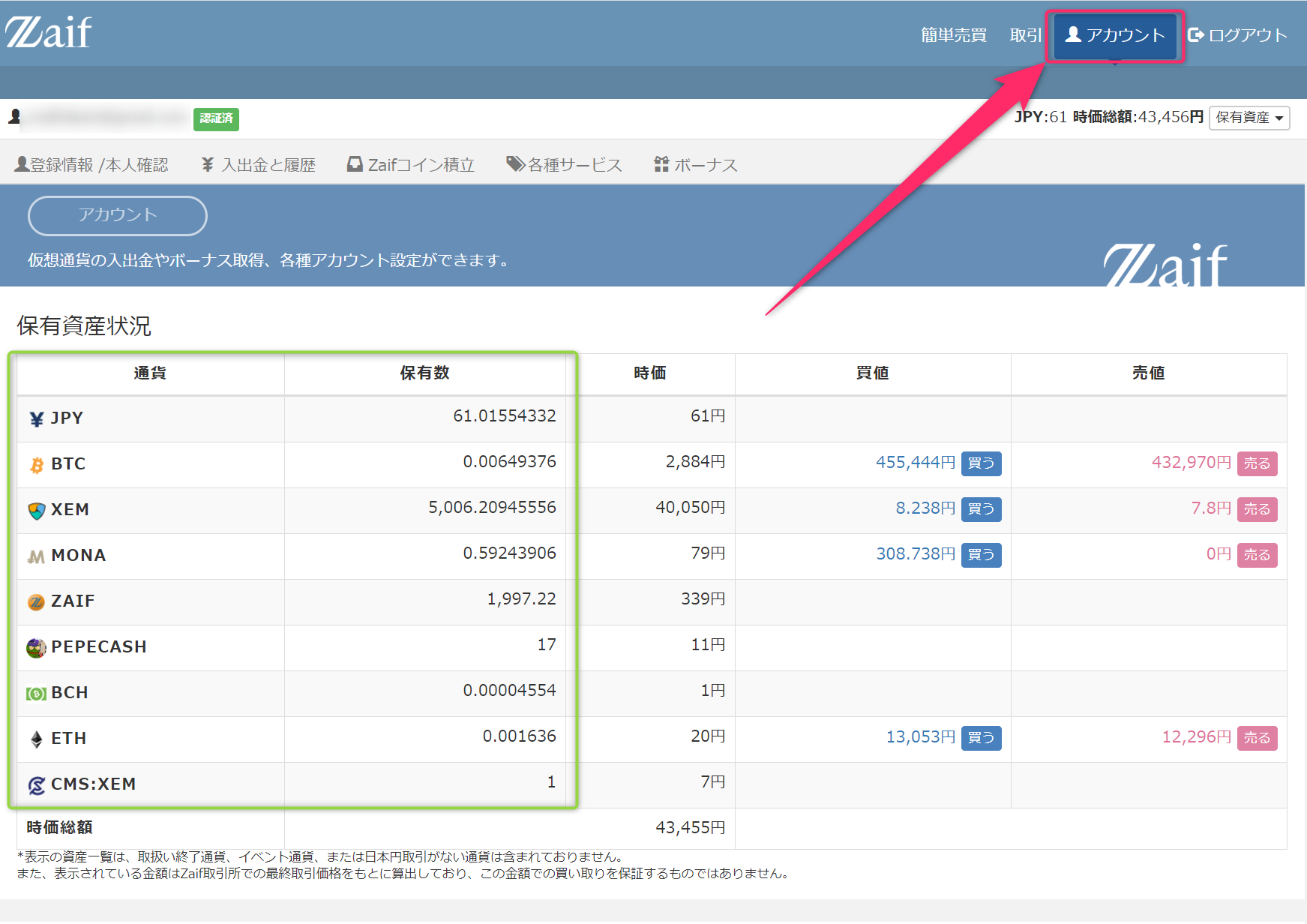The image size is (1307, 924).
Task: Click the tag icon beside 各種サービス
Action: (x=516, y=163)
